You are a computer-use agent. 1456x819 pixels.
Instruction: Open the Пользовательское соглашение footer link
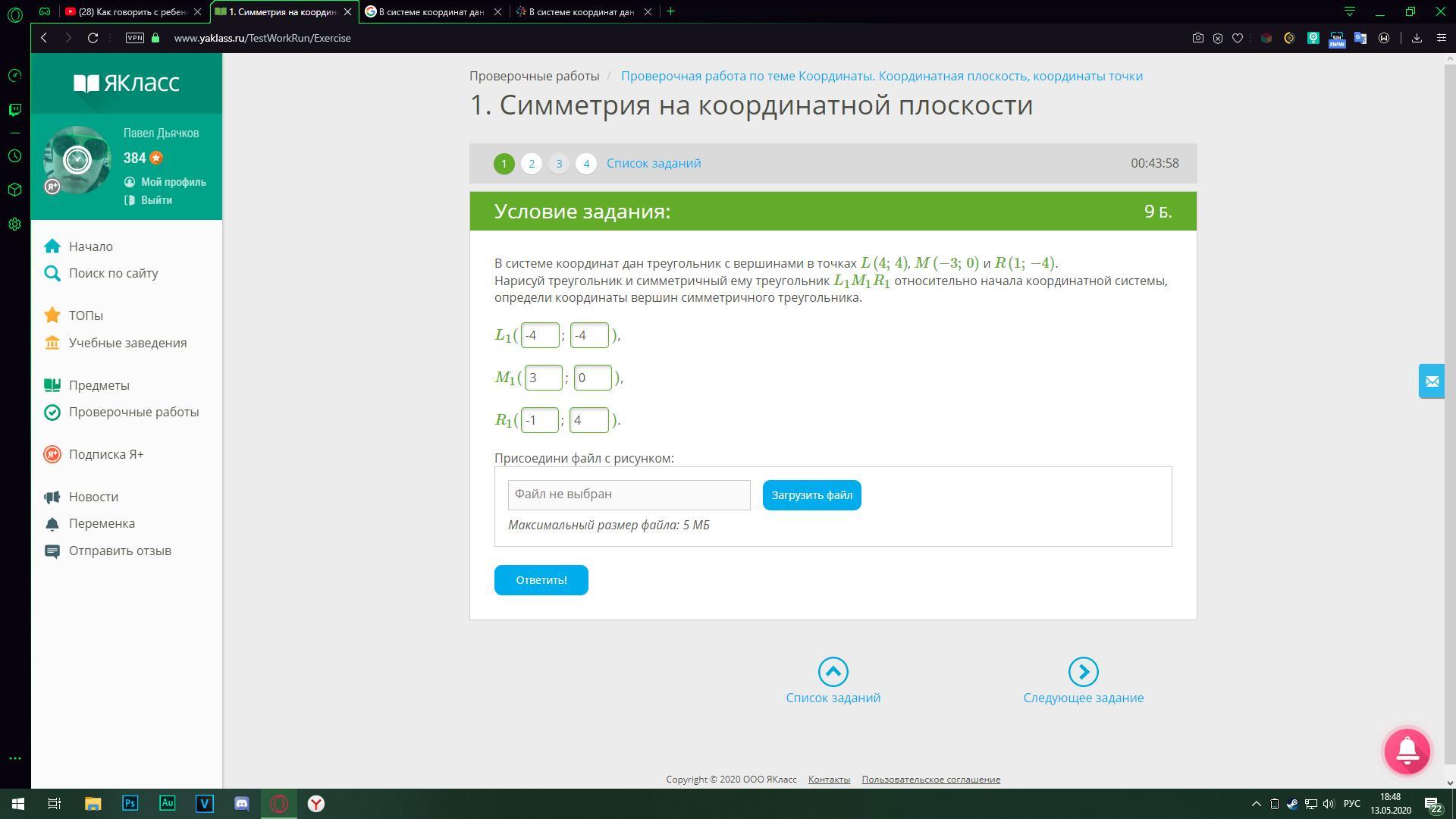click(930, 780)
